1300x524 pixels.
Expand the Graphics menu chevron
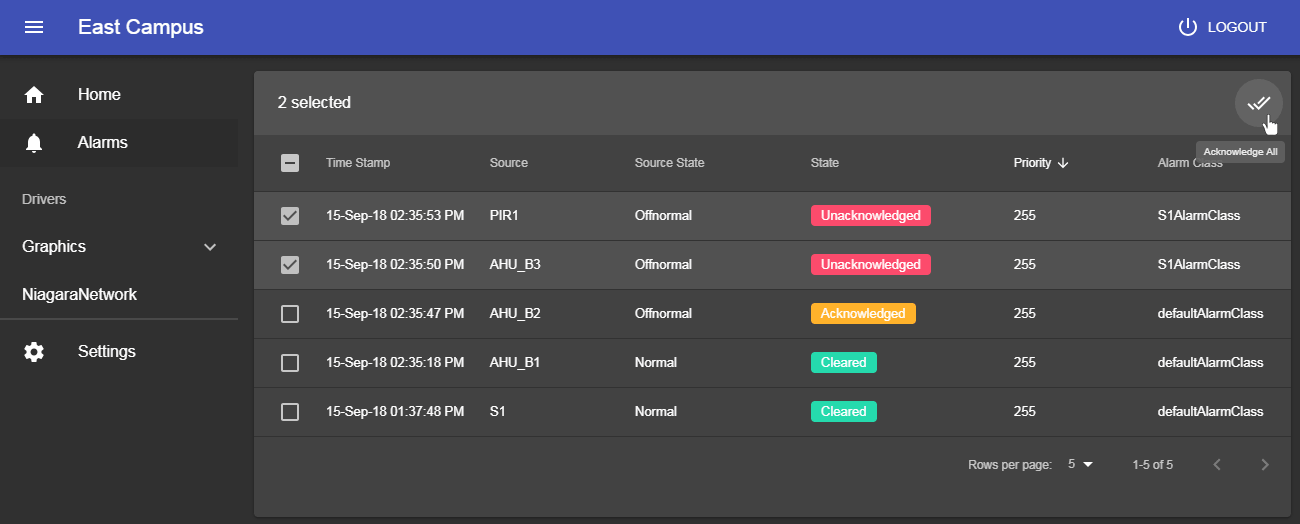(x=210, y=247)
